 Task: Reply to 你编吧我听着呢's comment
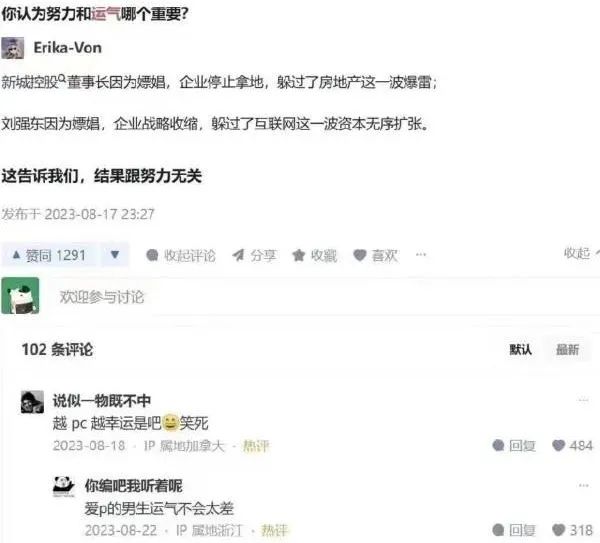(x=514, y=530)
